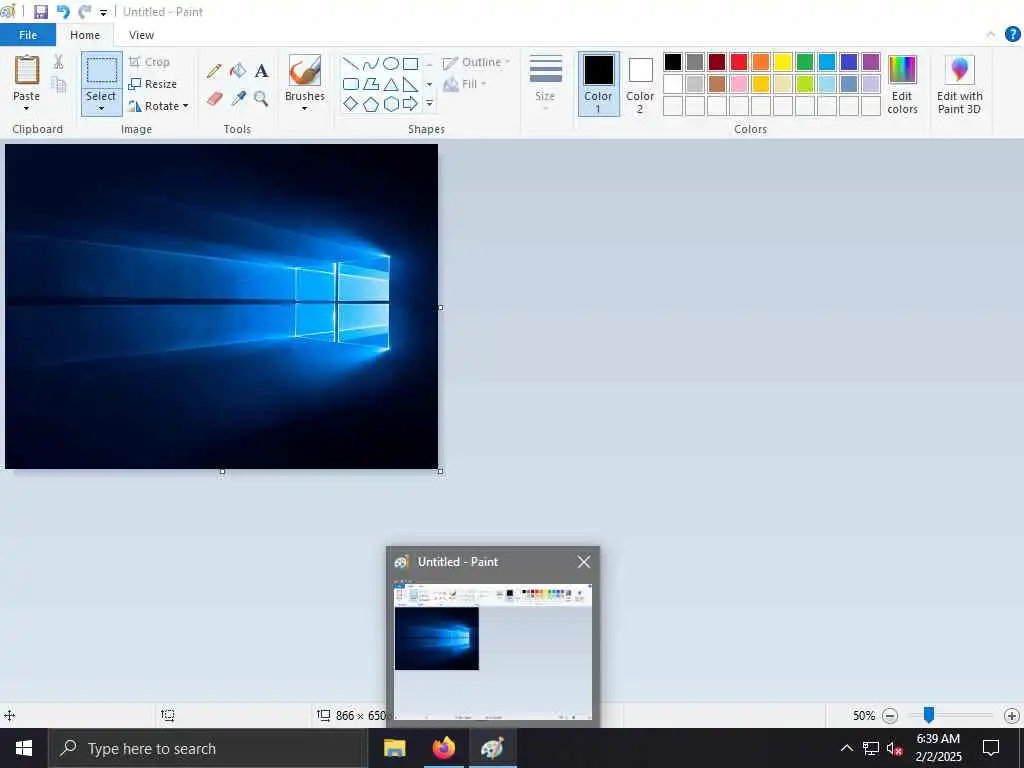Click the zoom slider handle

tap(929, 715)
